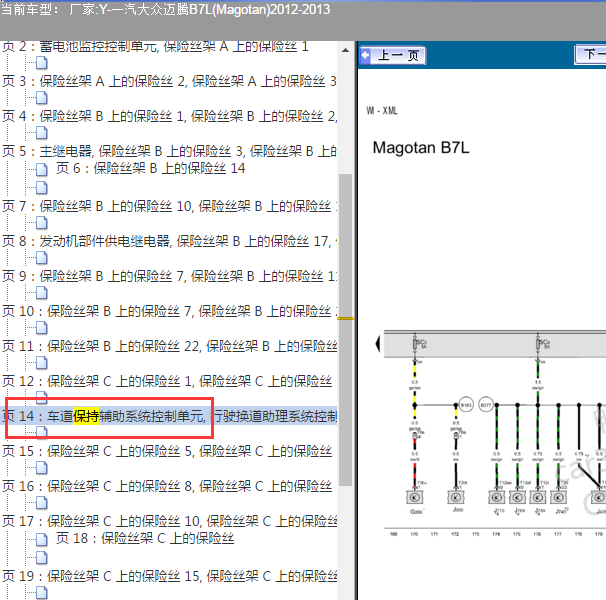Click document icon beside 页 18 label
Viewport: 606px width, 600px height.
coord(42,539)
